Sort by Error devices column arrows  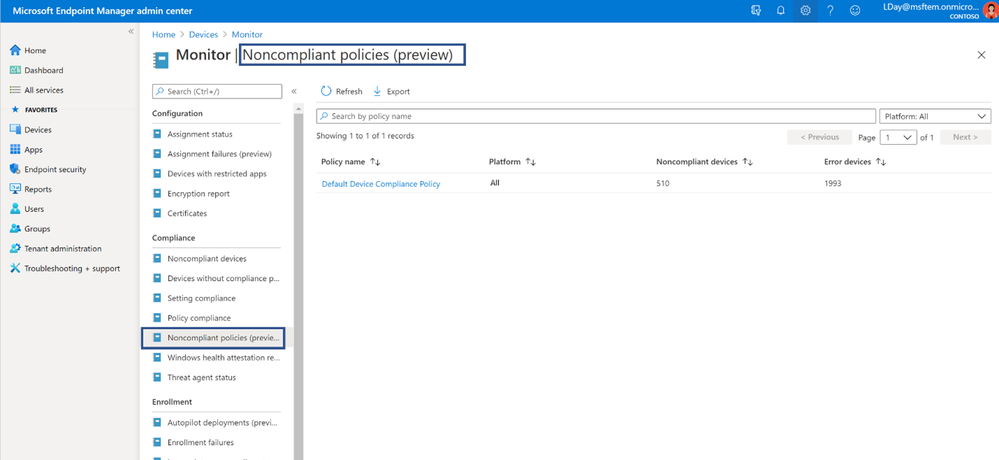pyautogui.click(x=881, y=162)
